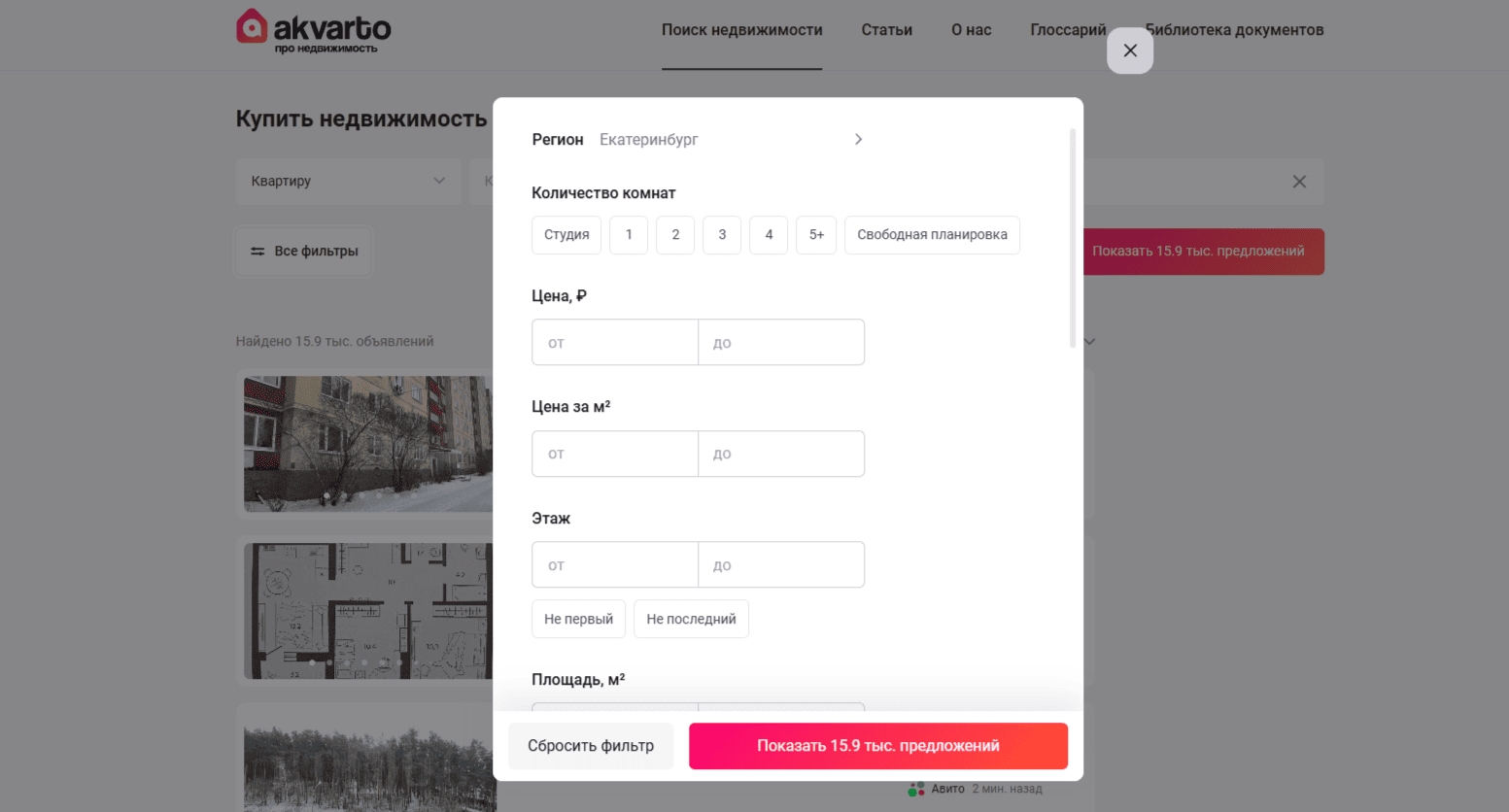
Task: Select the Студия room option
Action: point(566,235)
